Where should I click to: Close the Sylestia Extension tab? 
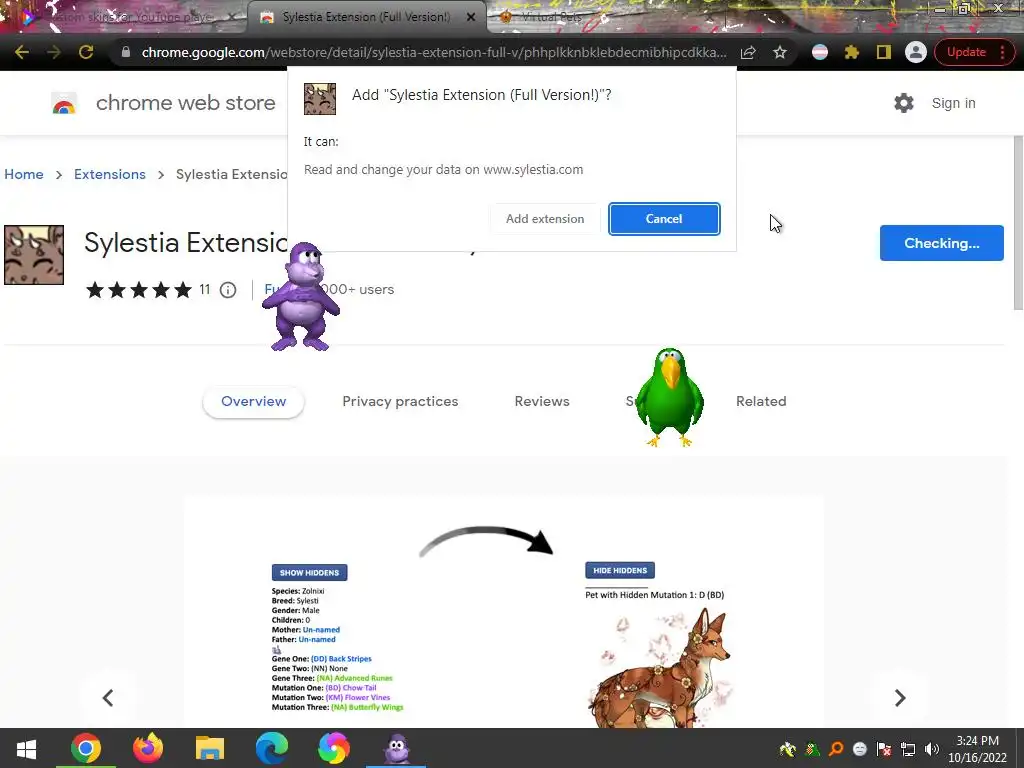tap(471, 18)
